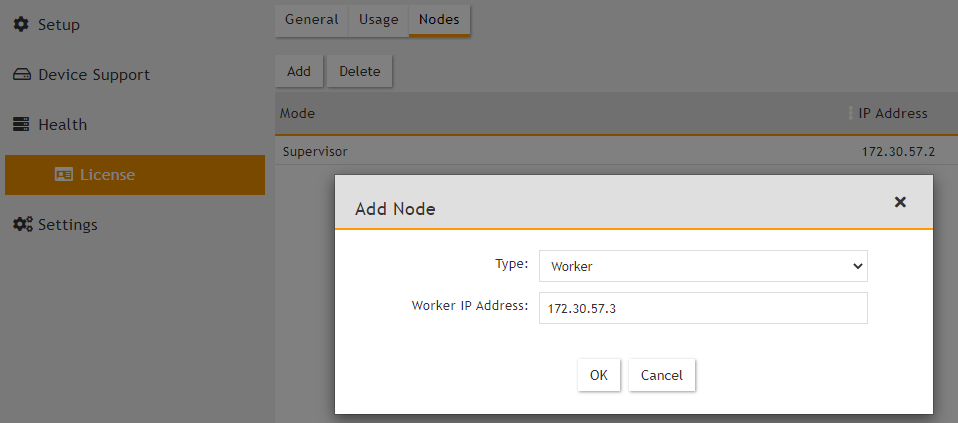Click the IP Address column handle dots
The image size is (958, 423).
click(x=850, y=114)
